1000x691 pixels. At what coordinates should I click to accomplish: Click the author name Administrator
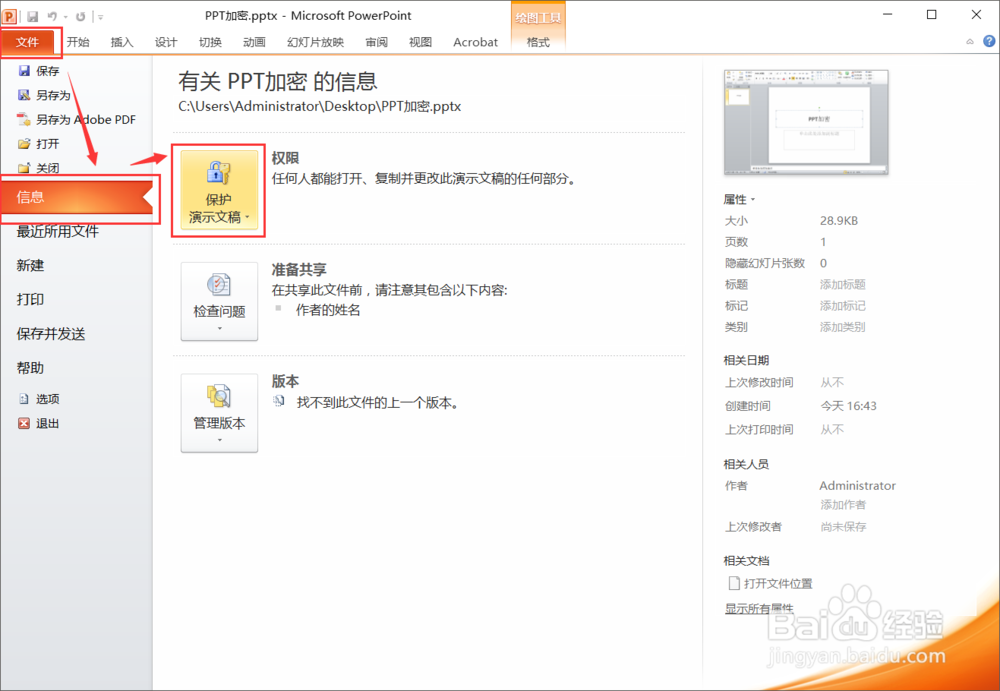click(858, 486)
